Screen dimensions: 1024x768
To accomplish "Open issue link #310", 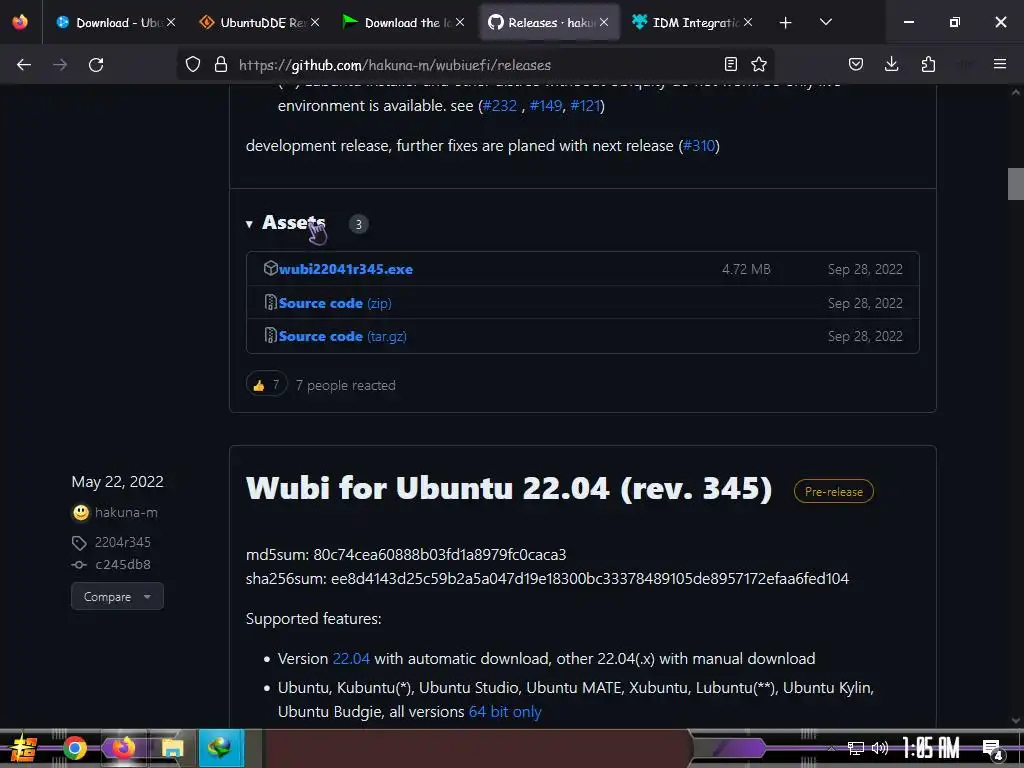I will [699, 146].
